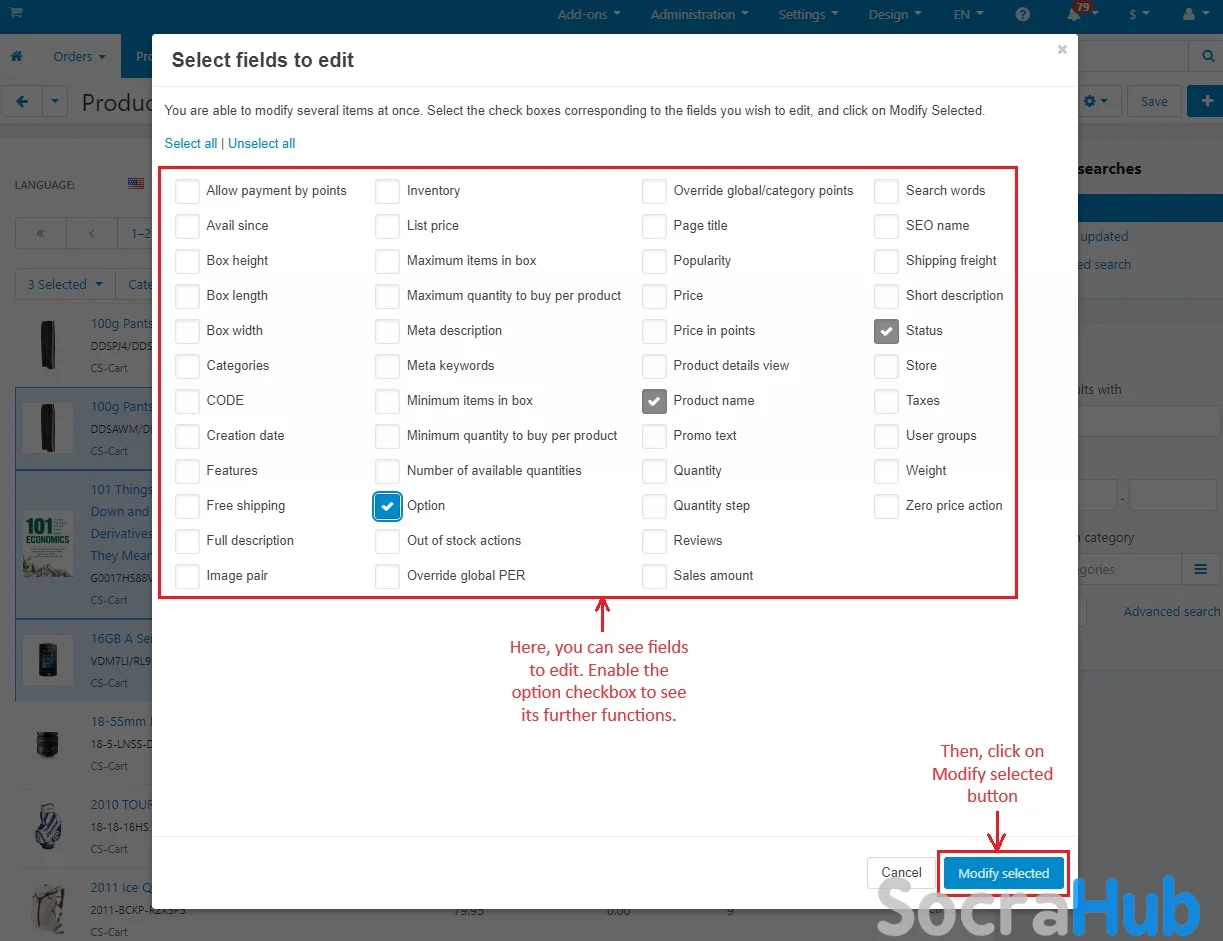Click the category picker list icon

(1200, 570)
